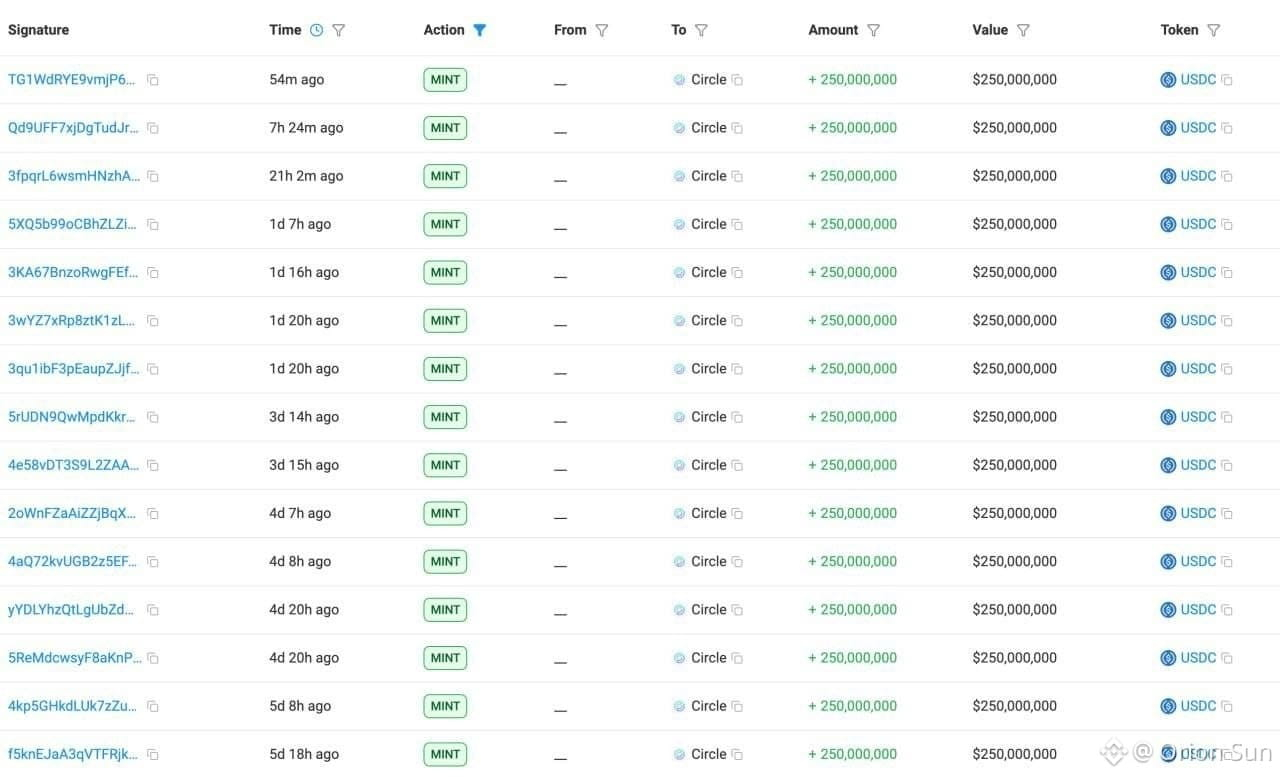The height and width of the screenshot is (777, 1280).
Task: Open transaction 4aQ72kvUGB2z5EF
Action: click(73, 561)
